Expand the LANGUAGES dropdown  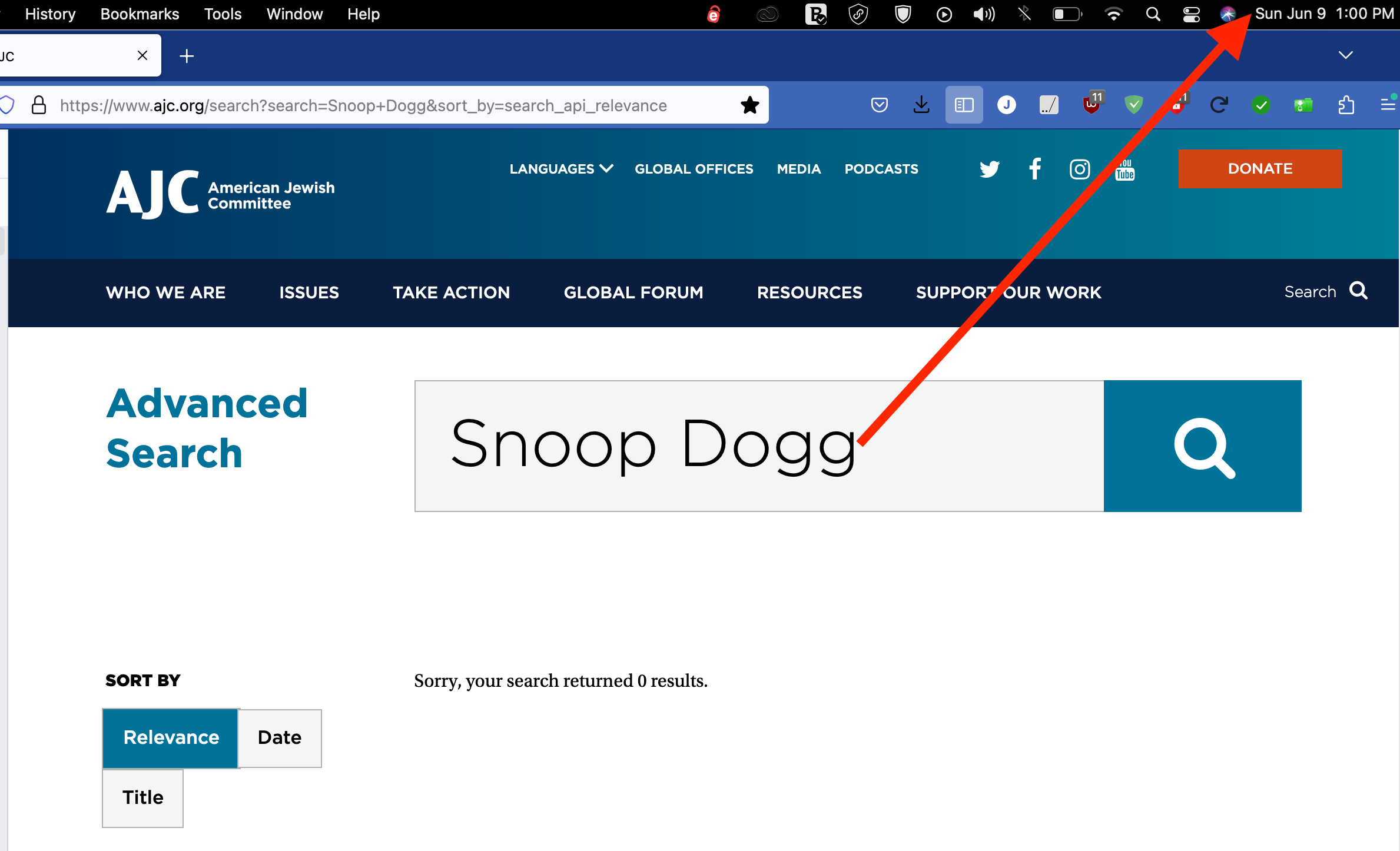[x=561, y=169]
